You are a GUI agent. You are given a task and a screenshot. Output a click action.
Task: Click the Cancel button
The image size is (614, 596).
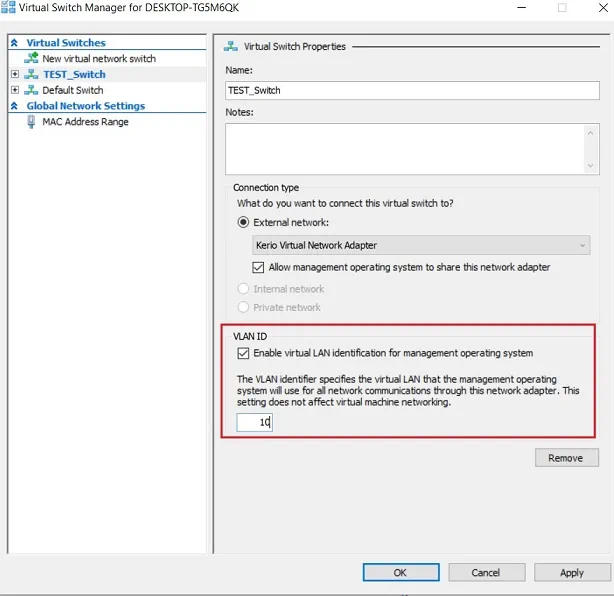click(486, 573)
